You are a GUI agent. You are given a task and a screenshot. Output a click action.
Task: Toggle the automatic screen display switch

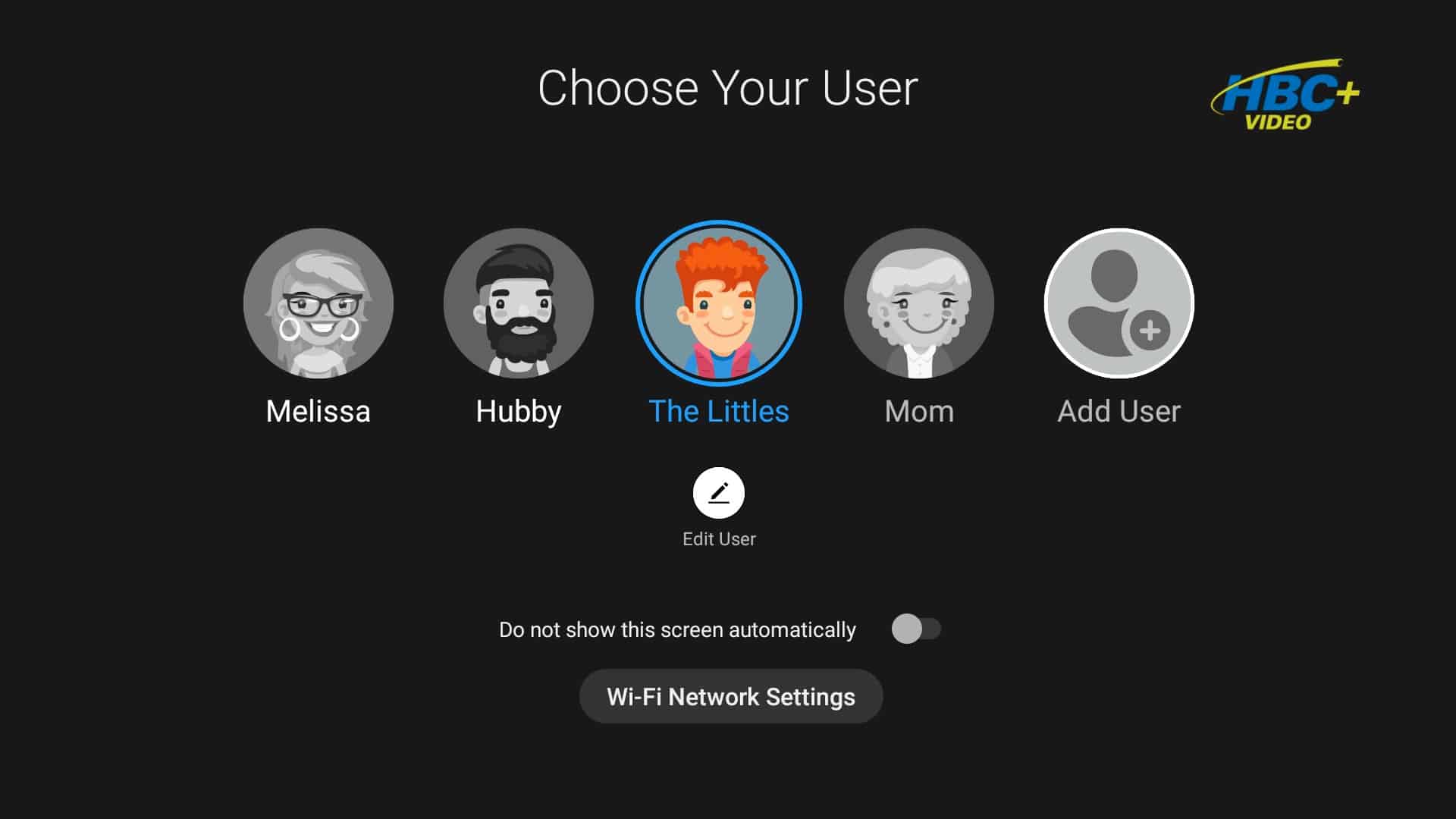click(x=916, y=629)
